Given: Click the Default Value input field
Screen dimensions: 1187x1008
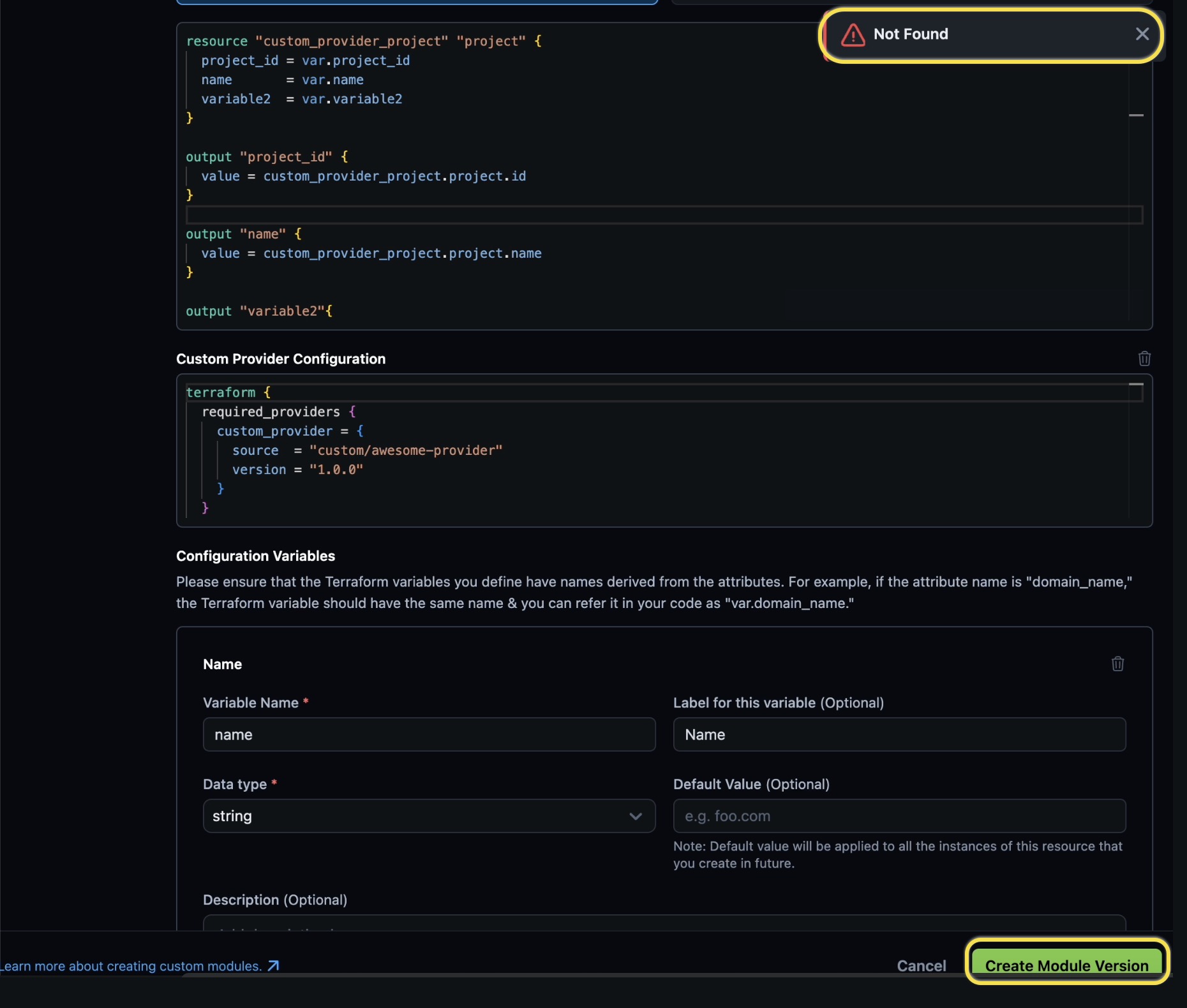Looking at the screenshot, I should click(x=899, y=816).
